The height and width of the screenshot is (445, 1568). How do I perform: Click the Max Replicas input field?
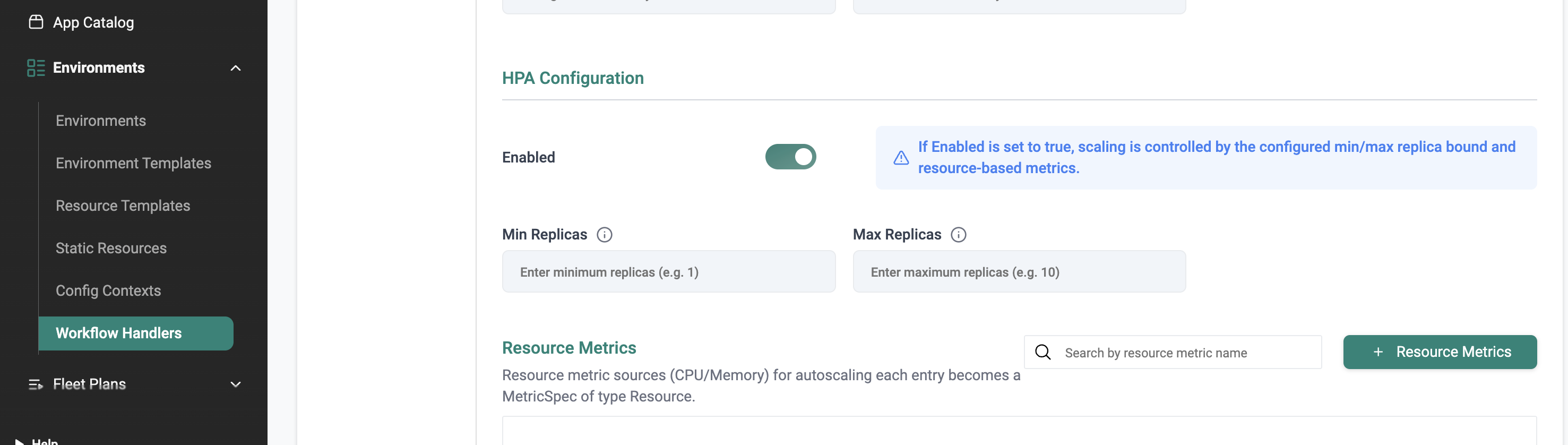click(x=1019, y=271)
